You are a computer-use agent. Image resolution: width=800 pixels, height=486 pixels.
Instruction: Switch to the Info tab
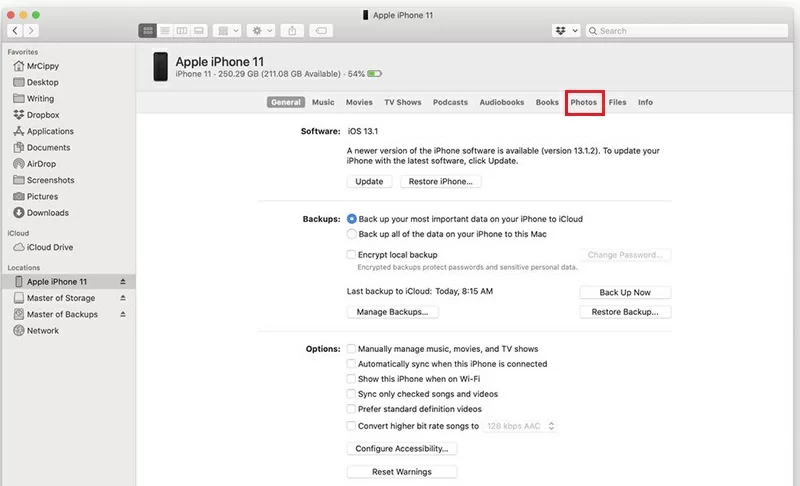645,102
